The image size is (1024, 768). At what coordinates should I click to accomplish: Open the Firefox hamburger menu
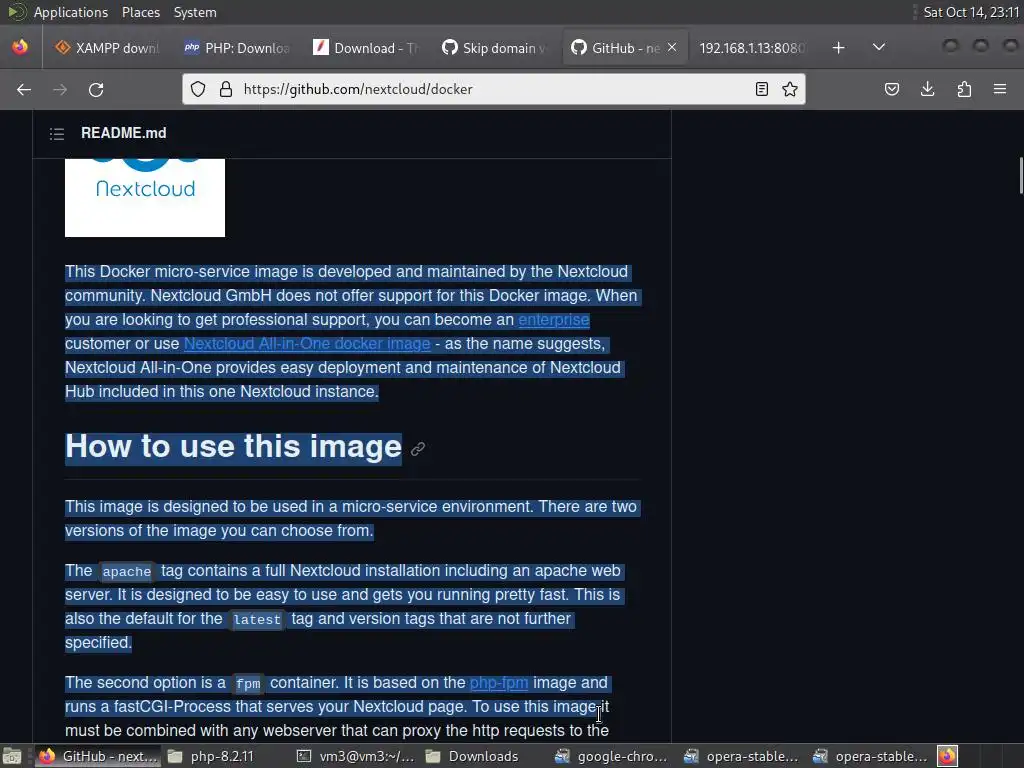1000,89
